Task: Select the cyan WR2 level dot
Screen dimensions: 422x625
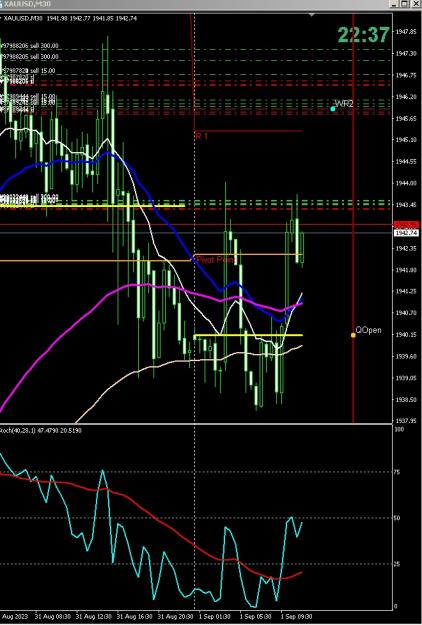Action: pyautogui.click(x=333, y=108)
